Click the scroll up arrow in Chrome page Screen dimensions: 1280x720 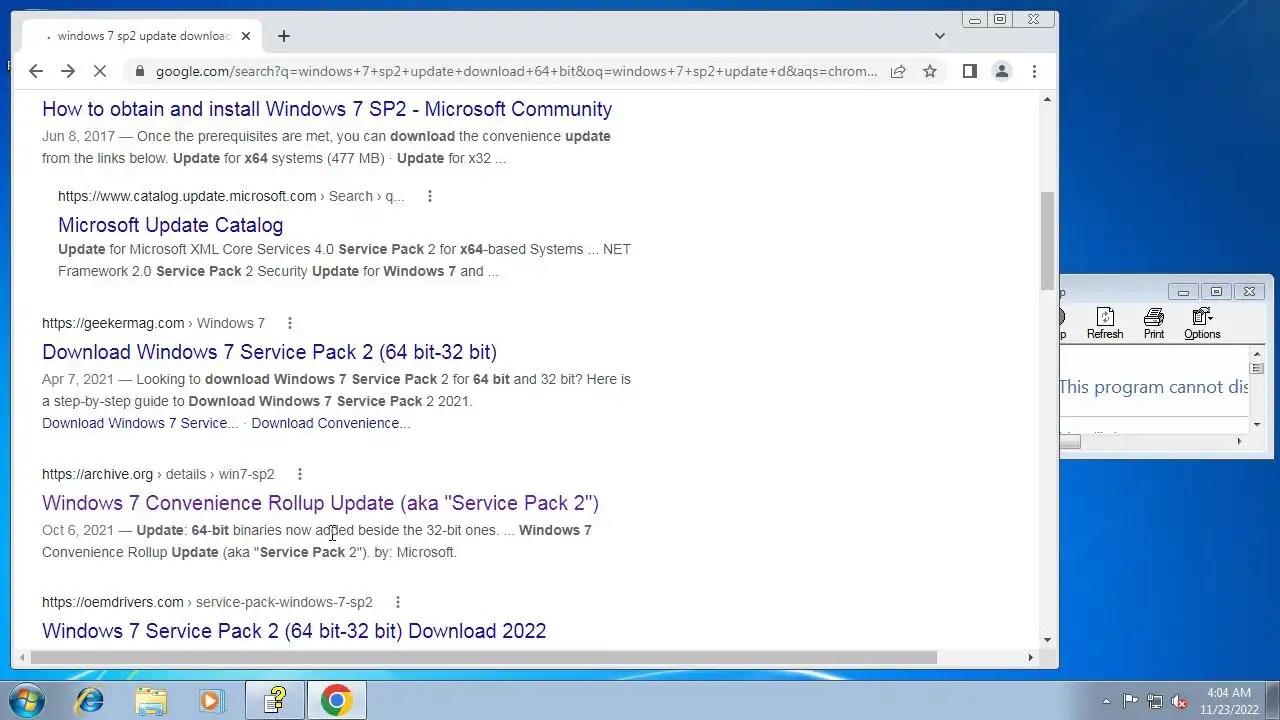pos(1047,99)
